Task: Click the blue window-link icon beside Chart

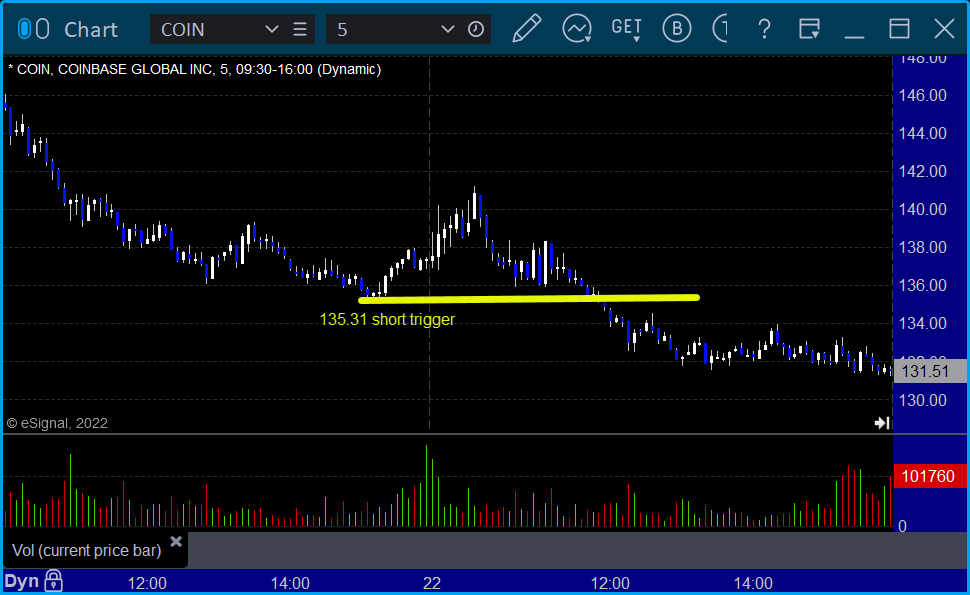Action: coord(24,29)
